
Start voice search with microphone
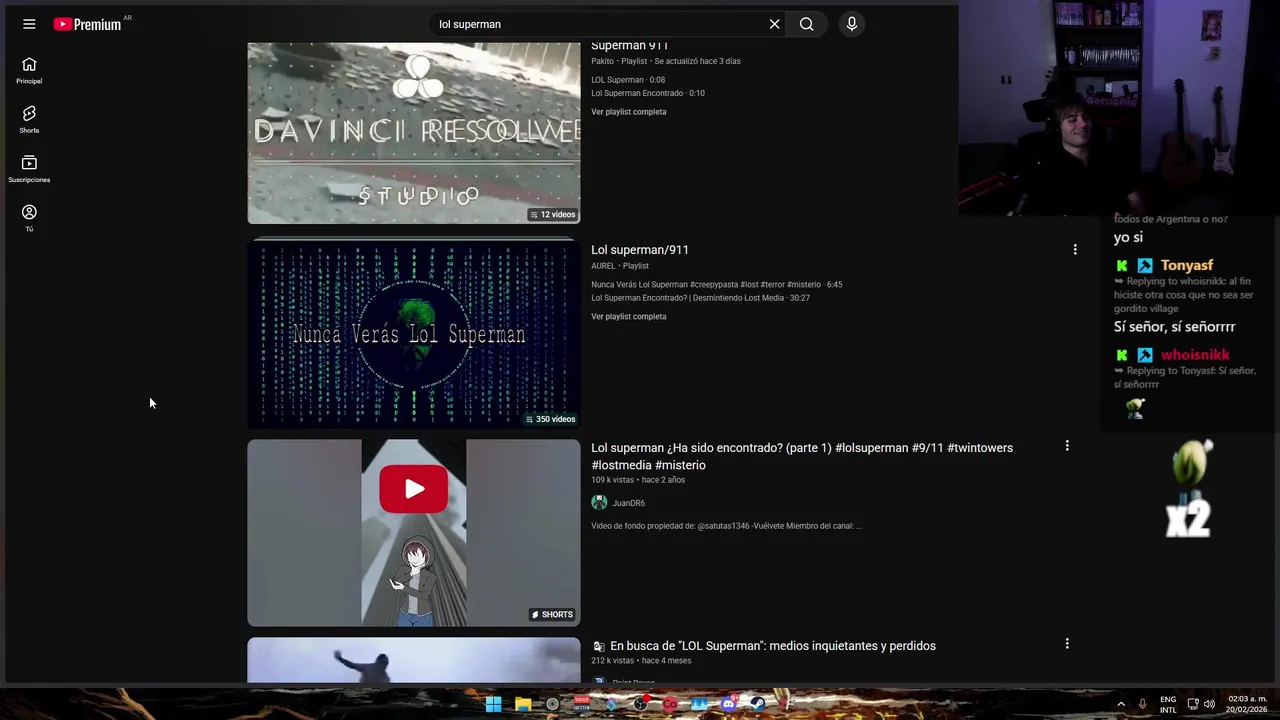[851, 24]
